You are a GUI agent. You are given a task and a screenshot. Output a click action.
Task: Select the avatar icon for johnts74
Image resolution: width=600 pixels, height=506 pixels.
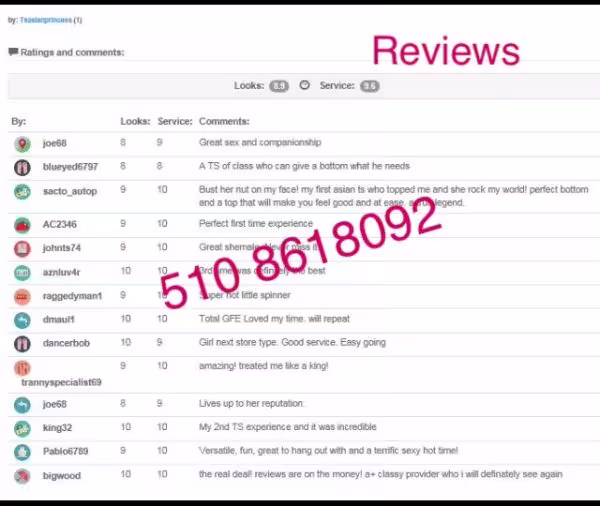[22, 248]
